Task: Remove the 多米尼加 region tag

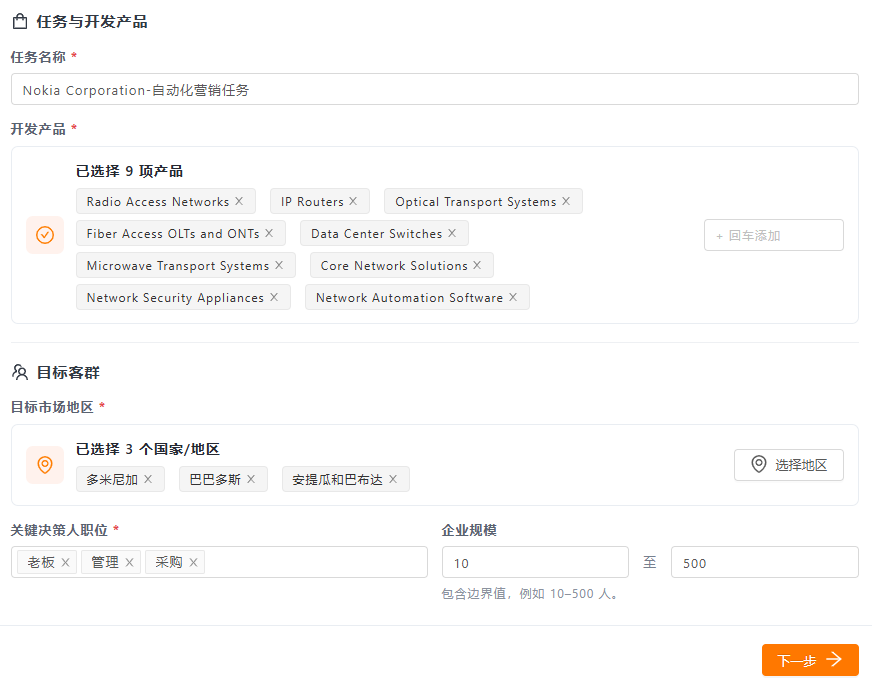Action: coord(148,479)
